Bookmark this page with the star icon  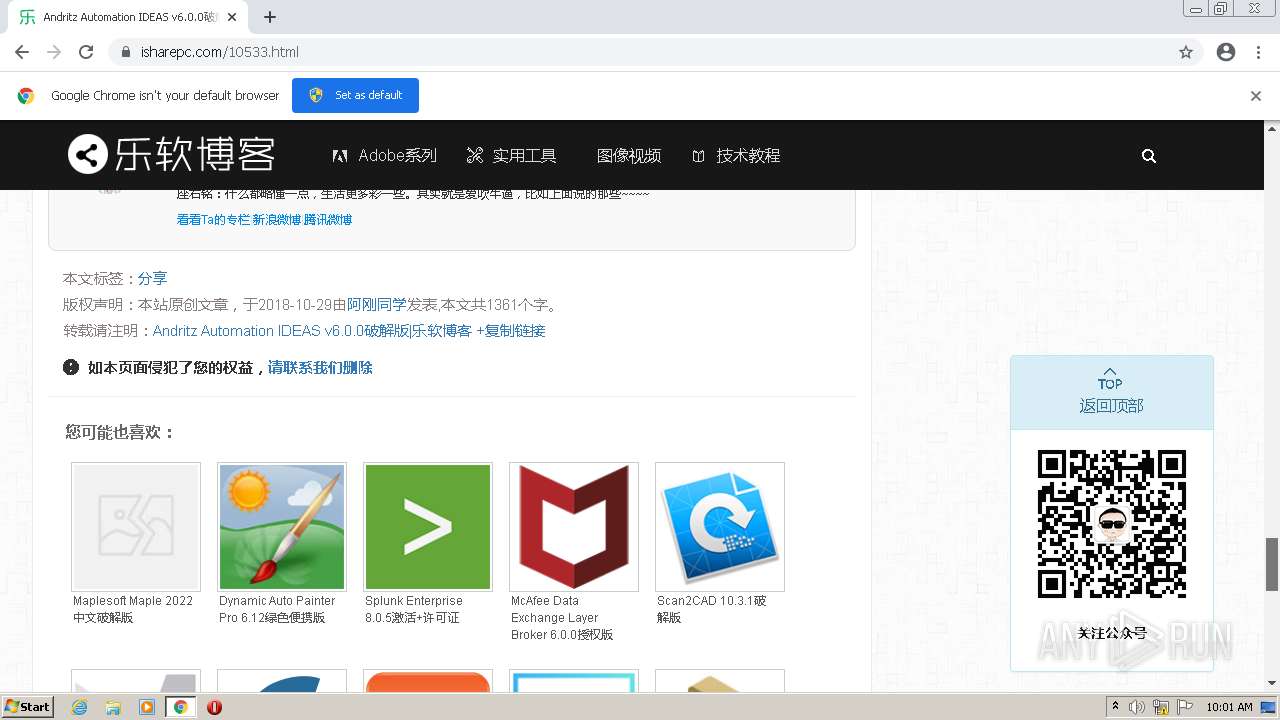[x=1186, y=52]
